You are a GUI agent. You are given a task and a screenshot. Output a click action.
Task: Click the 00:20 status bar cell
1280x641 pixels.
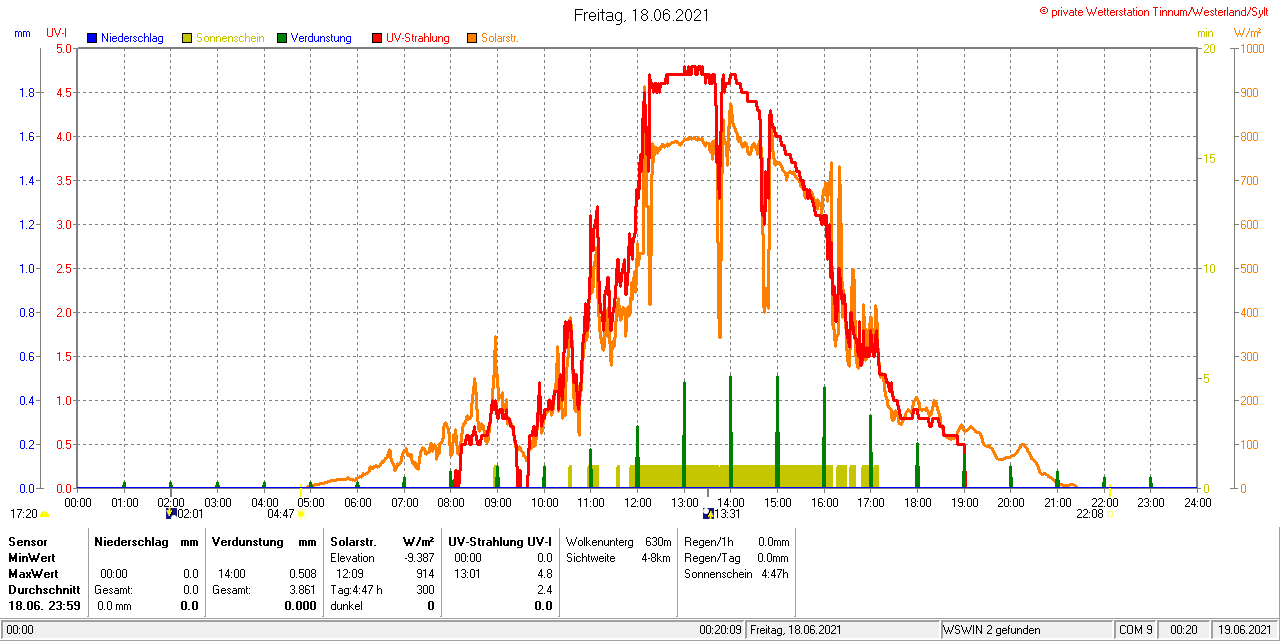1184,630
